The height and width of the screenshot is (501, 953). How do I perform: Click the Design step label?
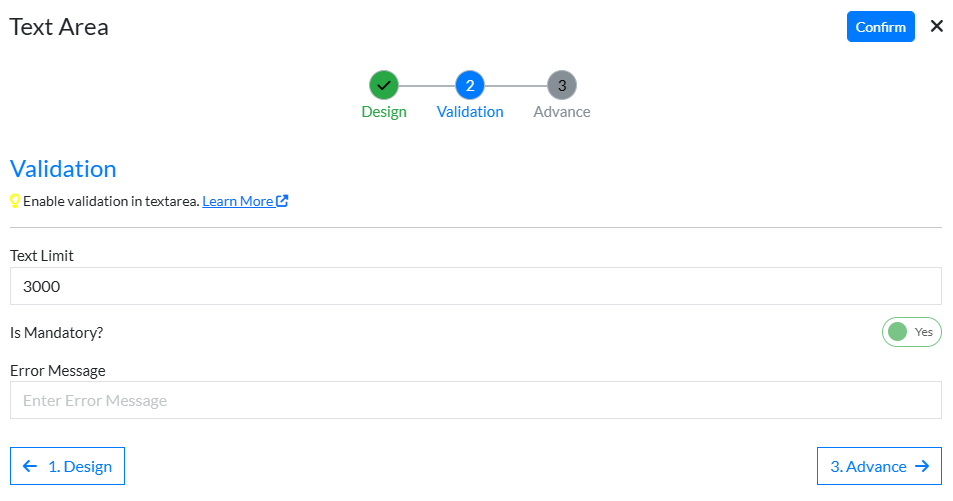[x=384, y=112]
